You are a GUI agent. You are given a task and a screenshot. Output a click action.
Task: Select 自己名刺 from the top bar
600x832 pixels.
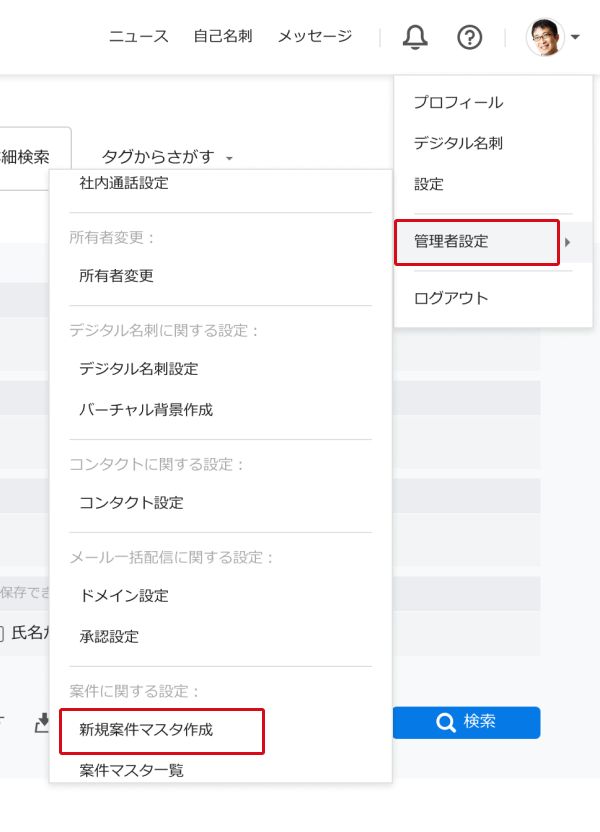pyautogui.click(x=222, y=35)
